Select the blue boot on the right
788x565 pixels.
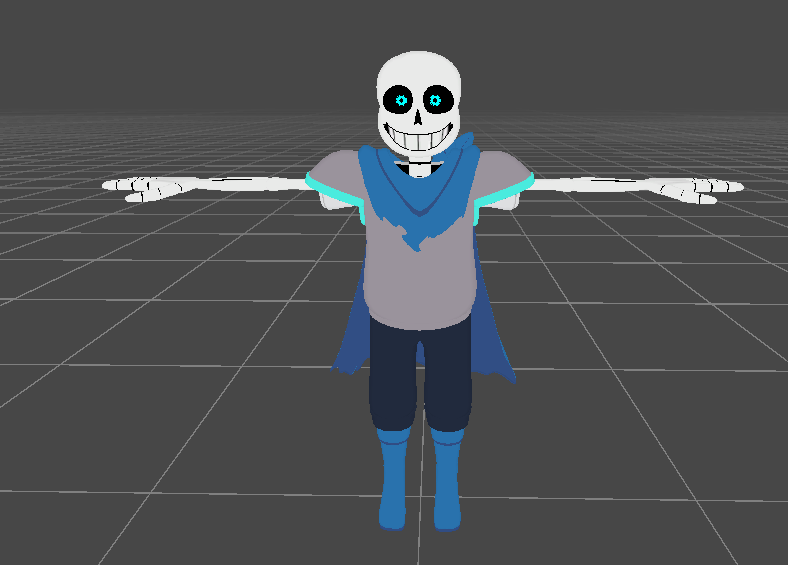(447, 479)
